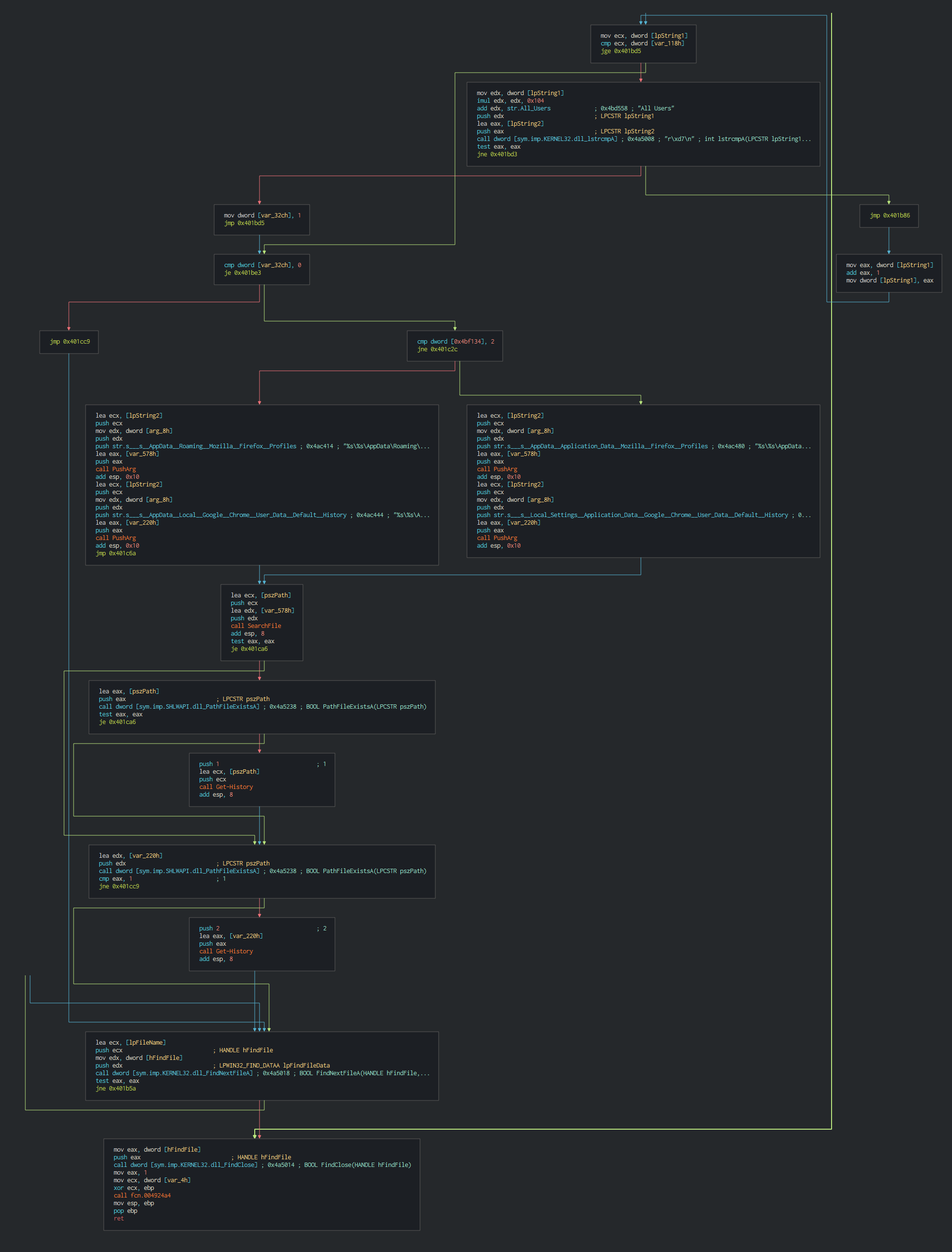Click 'add eax, 1' in increment block
The image size is (952, 1252).
pos(863,272)
